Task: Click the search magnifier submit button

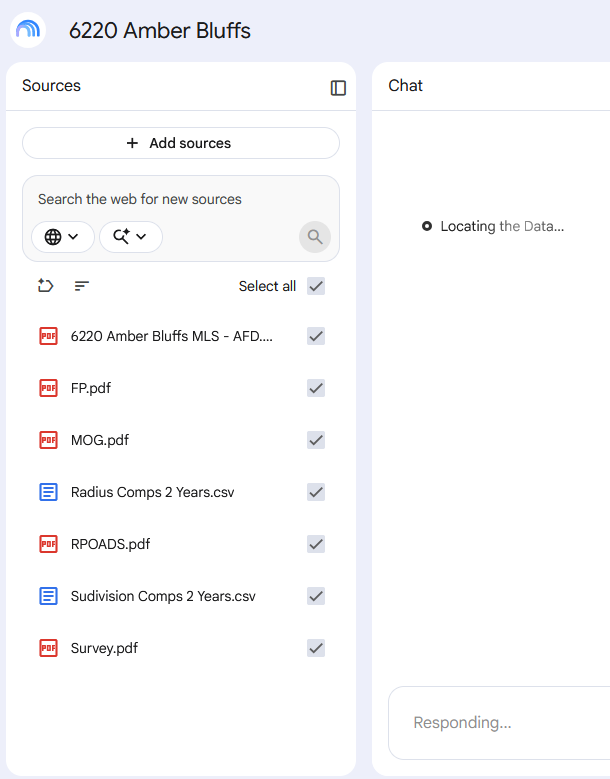Action: point(315,237)
